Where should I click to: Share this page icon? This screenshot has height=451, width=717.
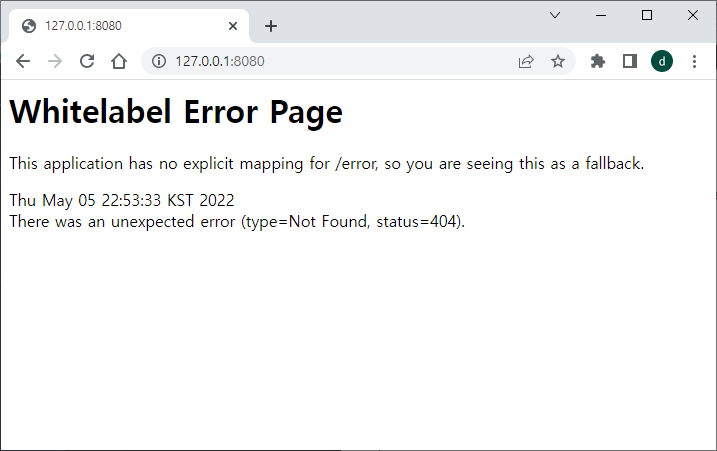coord(526,61)
